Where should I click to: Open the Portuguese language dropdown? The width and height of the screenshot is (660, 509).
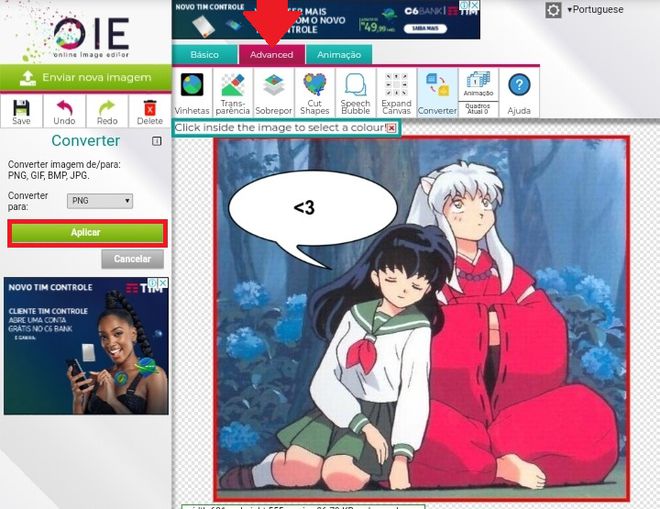point(595,10)
